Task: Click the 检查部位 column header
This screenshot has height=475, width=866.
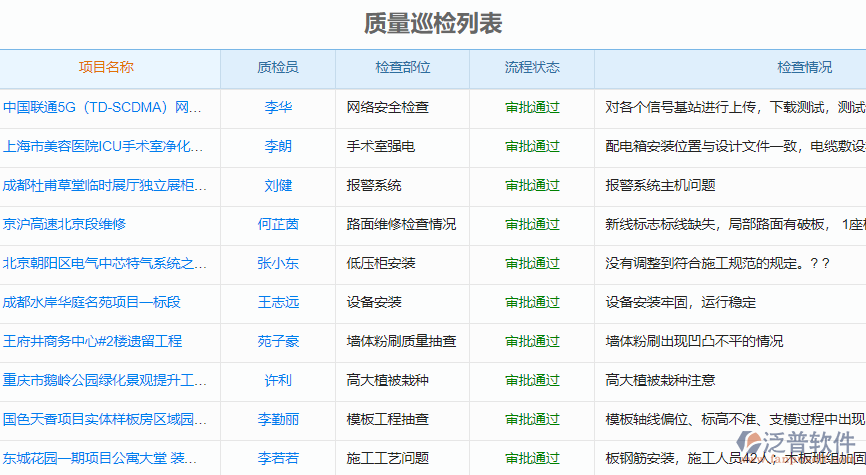Action: click(x=402, y=68)
